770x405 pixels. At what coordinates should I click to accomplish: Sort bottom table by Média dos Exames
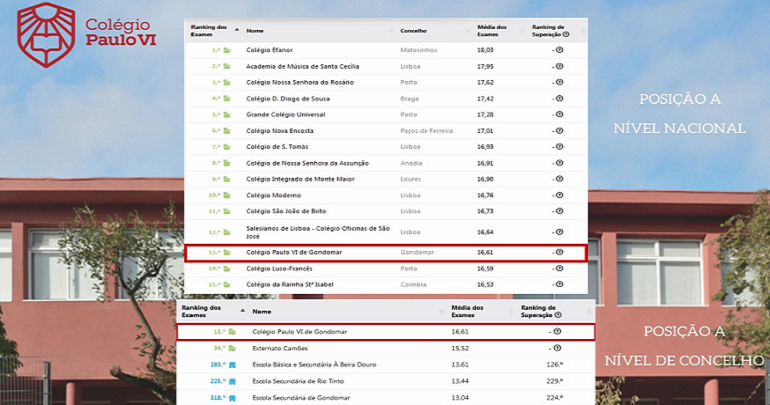coord(468,311)
